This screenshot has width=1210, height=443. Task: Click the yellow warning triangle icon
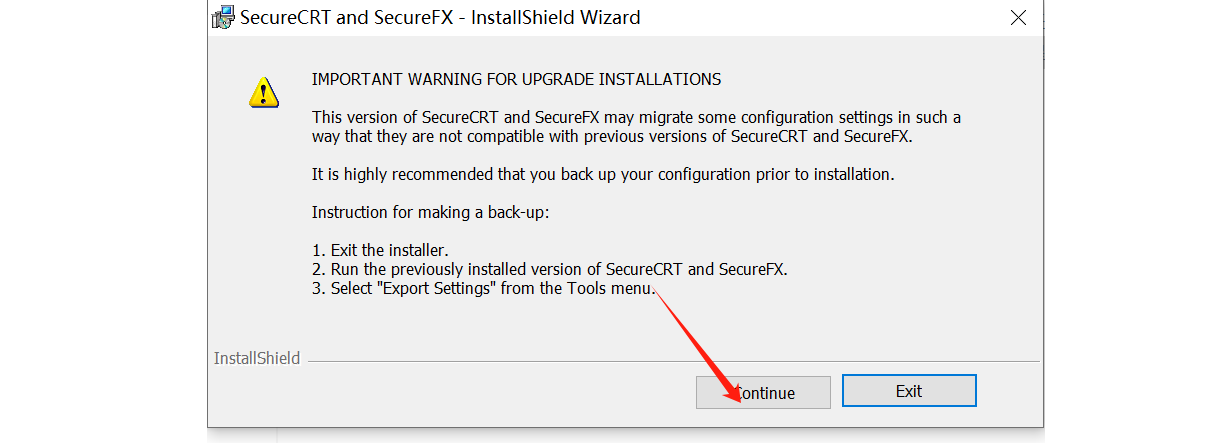click(264, 92)
